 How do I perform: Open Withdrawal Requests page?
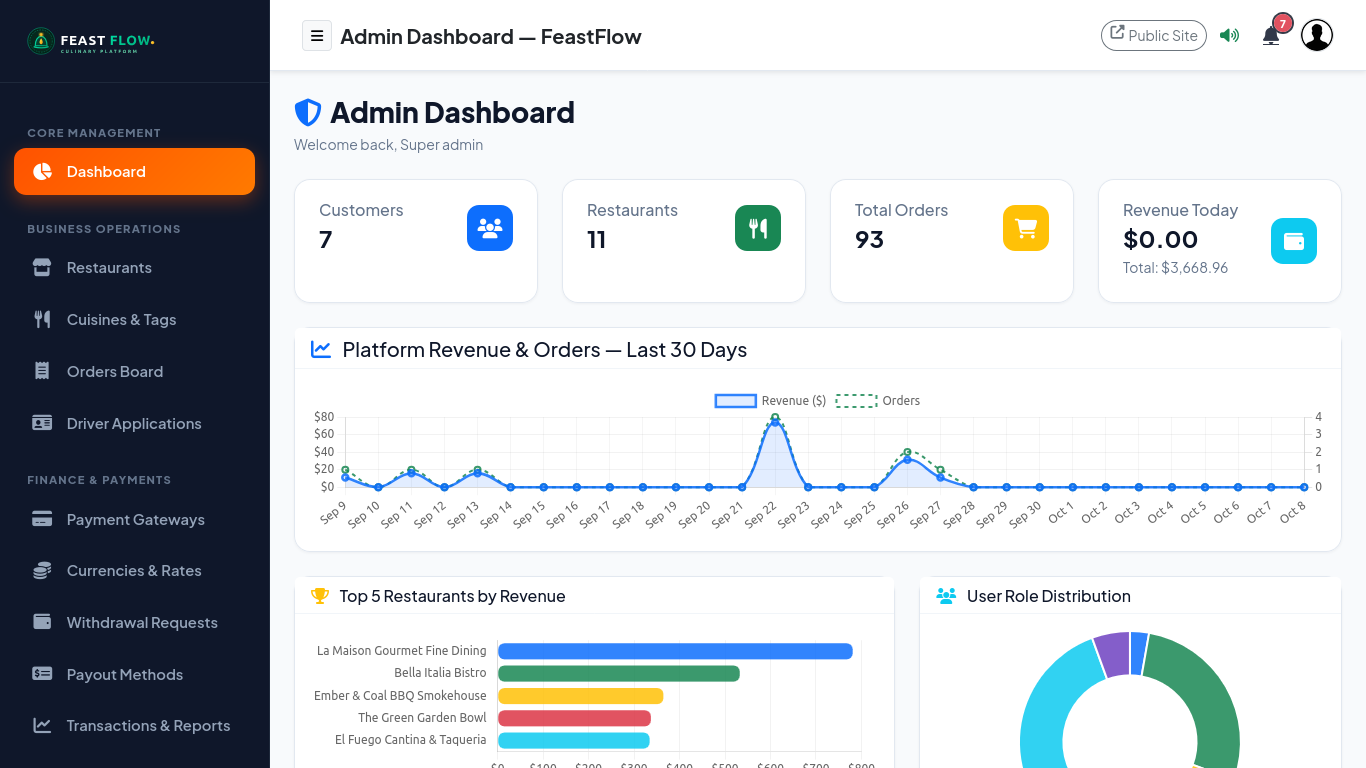point(134,623)
